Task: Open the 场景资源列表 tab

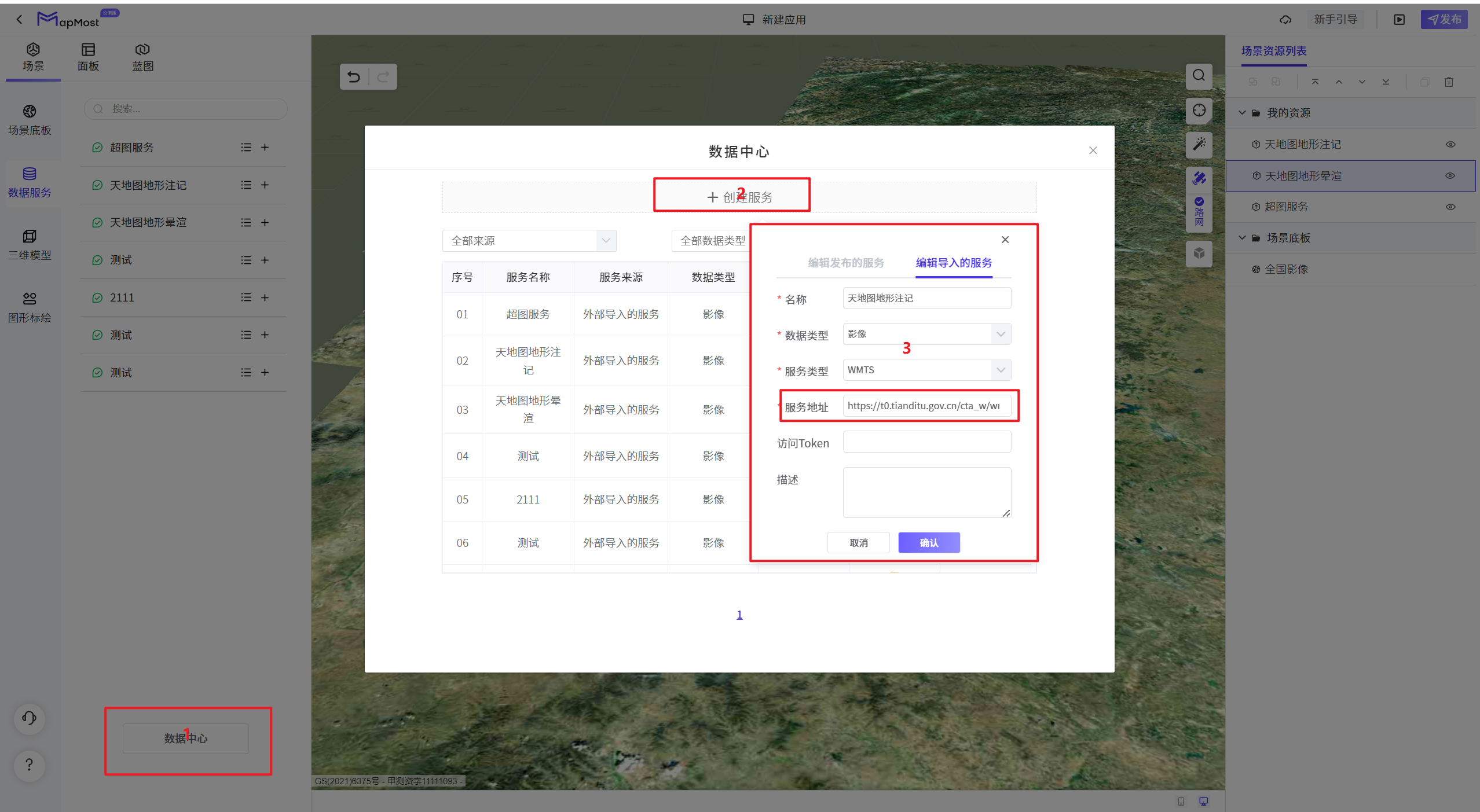Action: click(1274, 51)
